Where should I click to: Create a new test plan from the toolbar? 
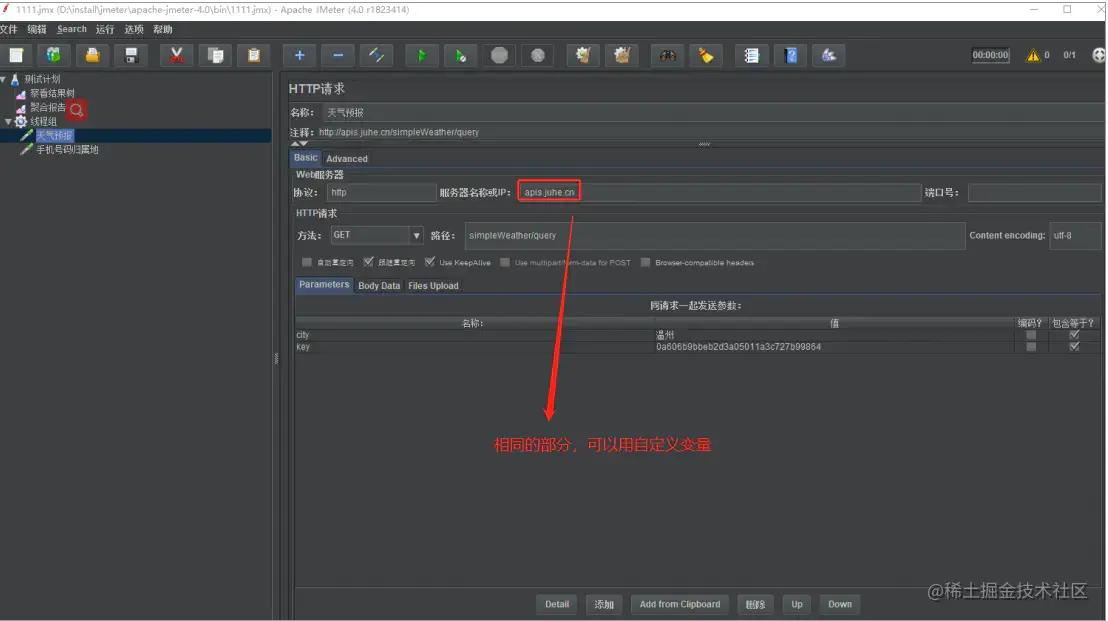point(16,55)
